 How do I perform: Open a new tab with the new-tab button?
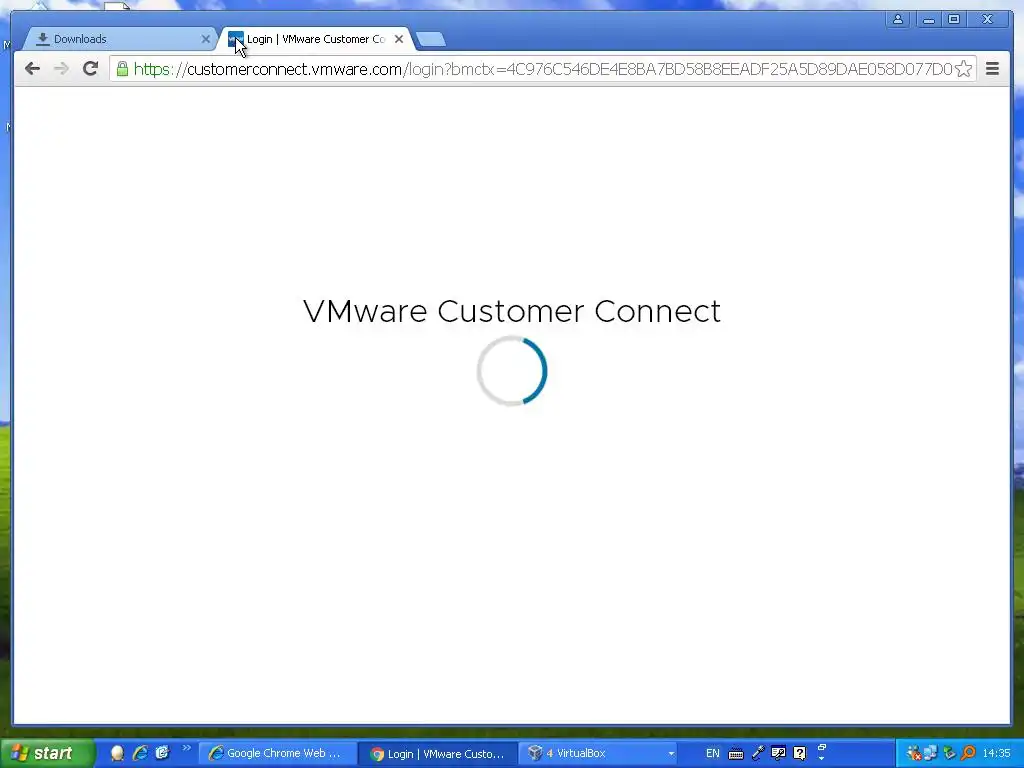point(431,39)
